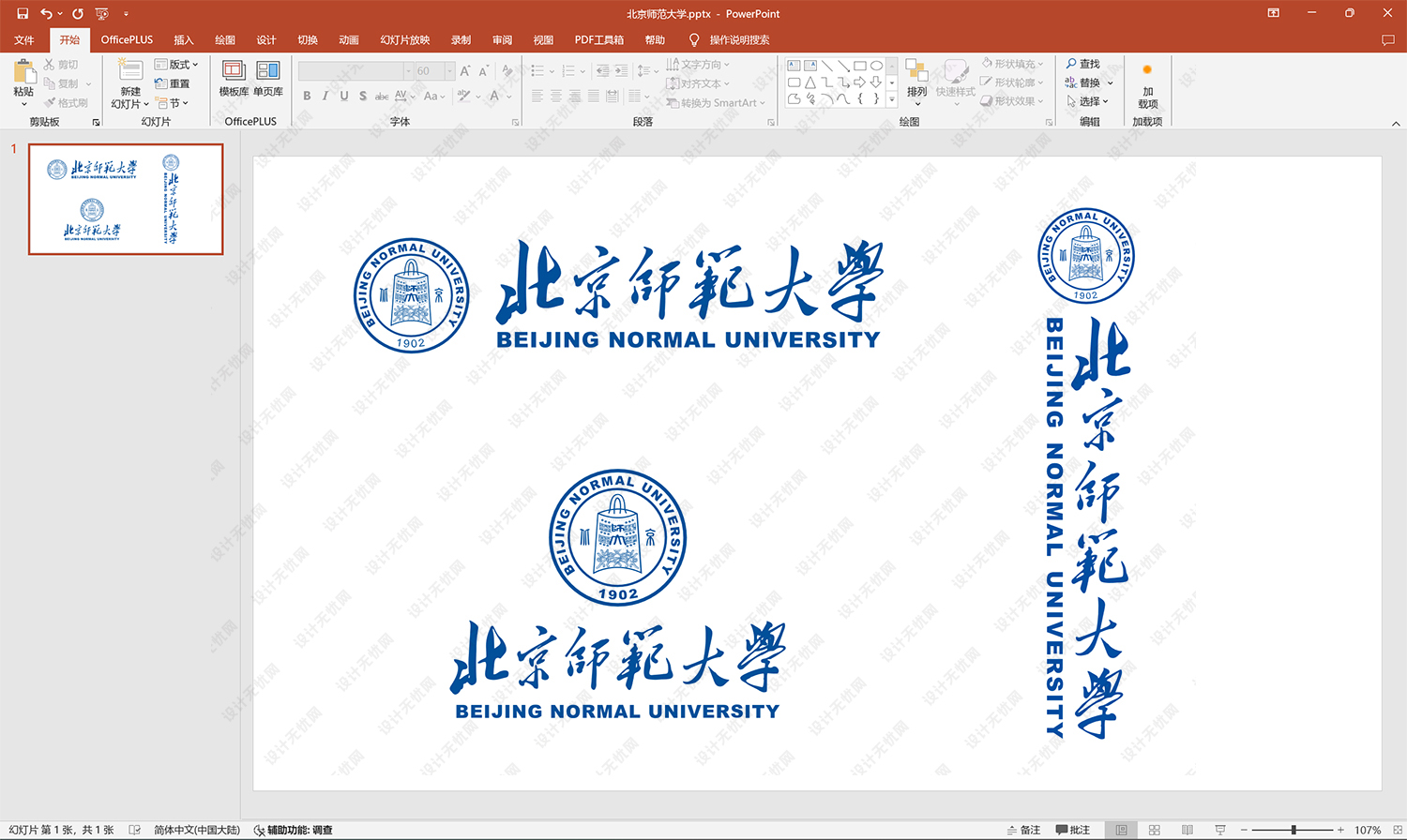The width and height of the screenshot is (1407, 840).
Task: Toggle normal view button in status bar
Action: (1121, 830)
